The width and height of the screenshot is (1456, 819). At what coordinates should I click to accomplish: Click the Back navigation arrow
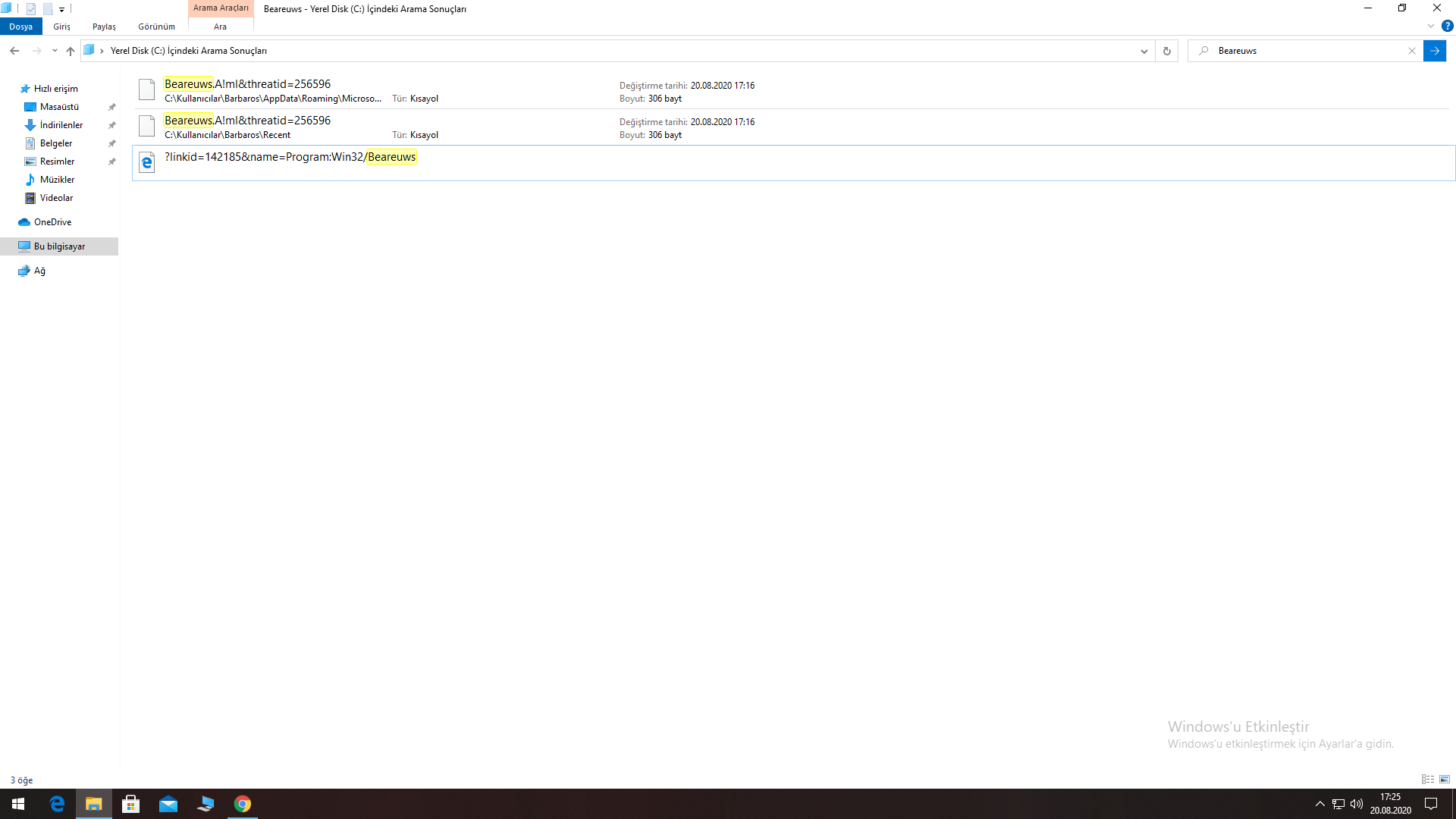pyautogui.click(x=14, y=51)
